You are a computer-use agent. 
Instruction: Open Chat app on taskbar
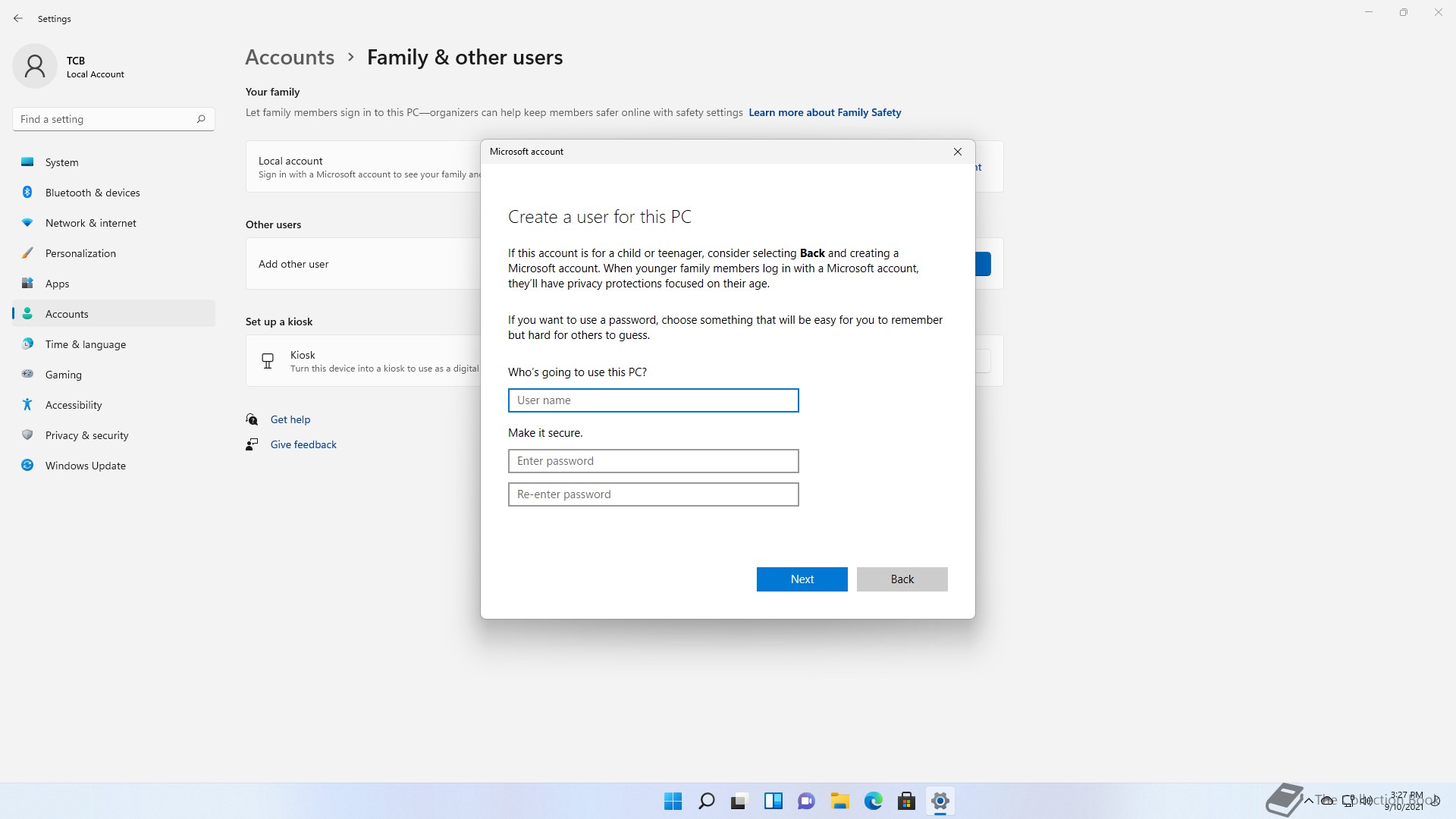806,801
